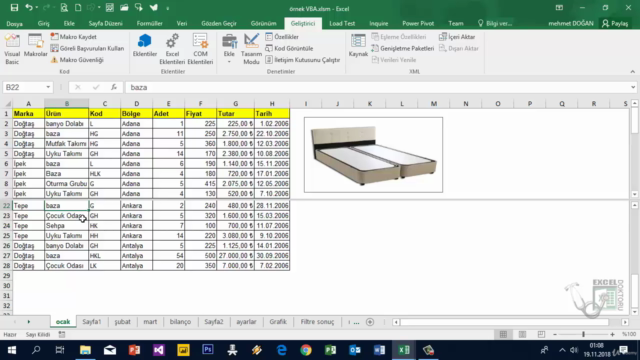640x360 pixels.
Task: Select cell with Çocuk Odası in row 28
Action: [x=67, y=266]
